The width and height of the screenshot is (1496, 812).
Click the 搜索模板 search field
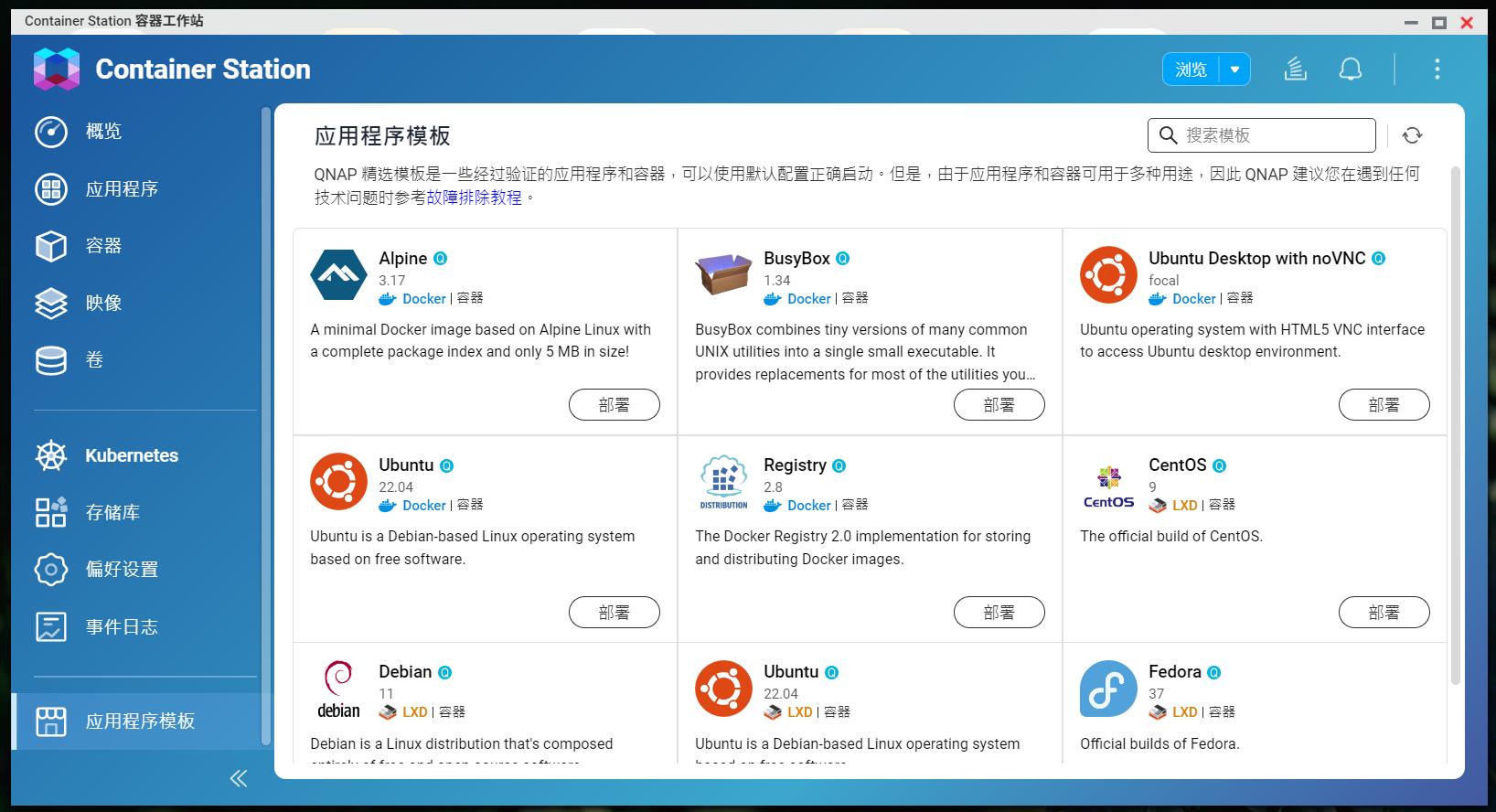(1262, 135)
